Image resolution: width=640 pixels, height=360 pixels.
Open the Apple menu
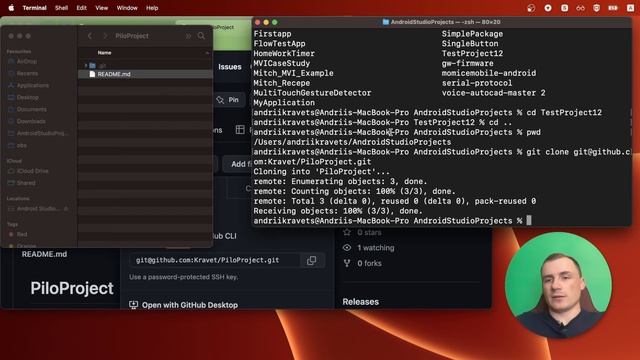(11, 8)
